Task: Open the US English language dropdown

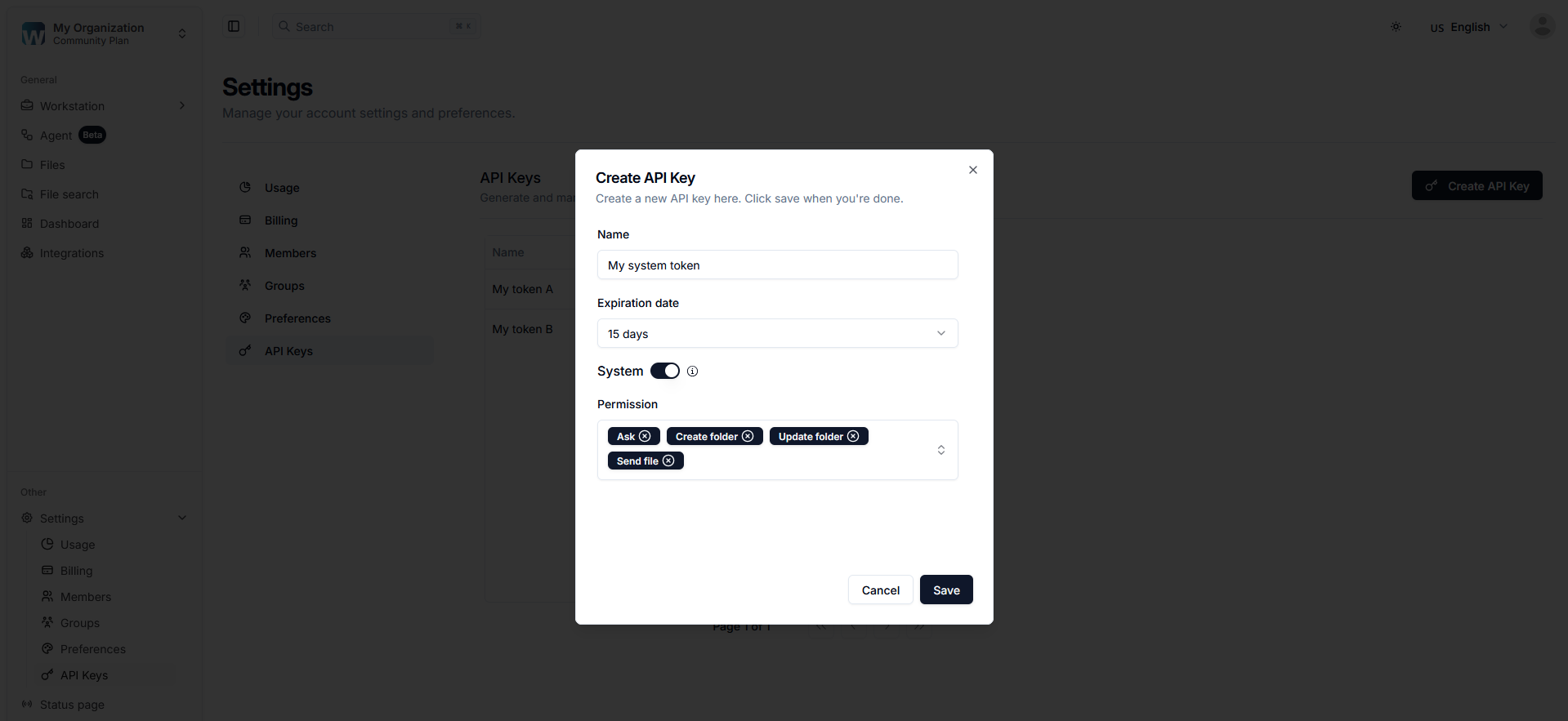Action: [1467, 26]
